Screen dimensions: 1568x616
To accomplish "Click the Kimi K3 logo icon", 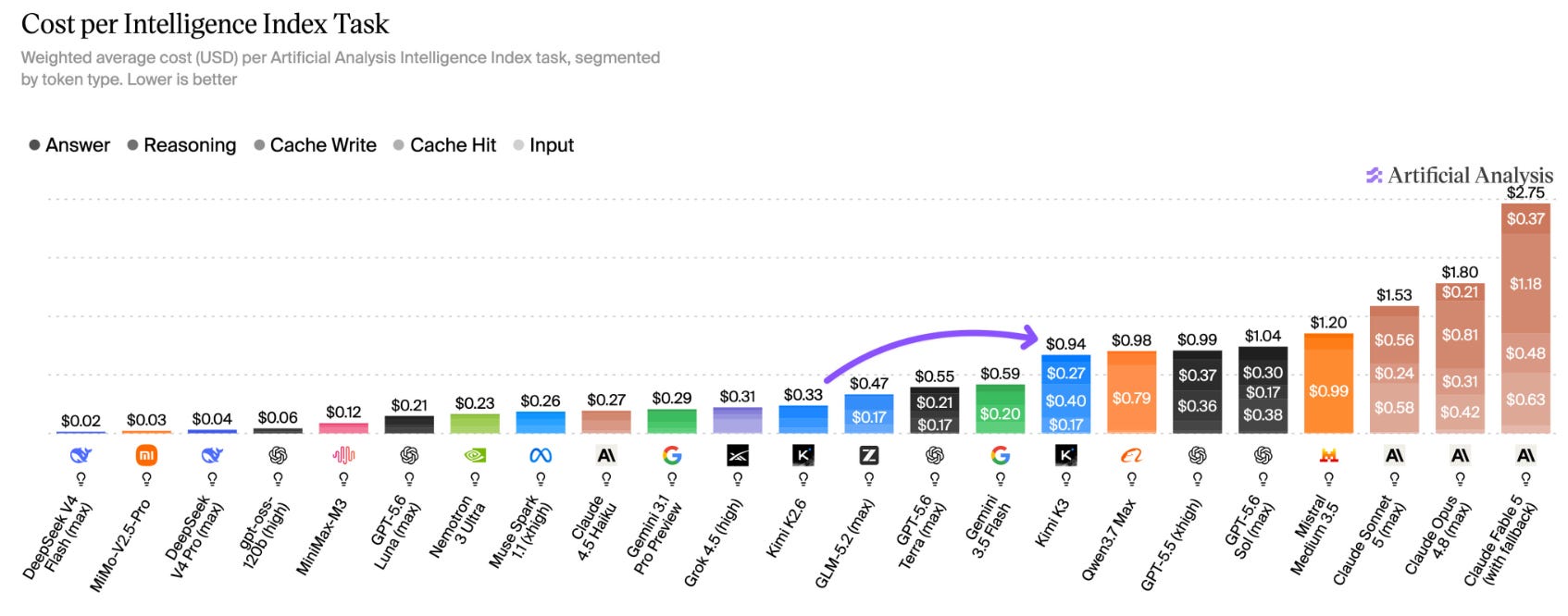I will click(x=1066, y=455).
